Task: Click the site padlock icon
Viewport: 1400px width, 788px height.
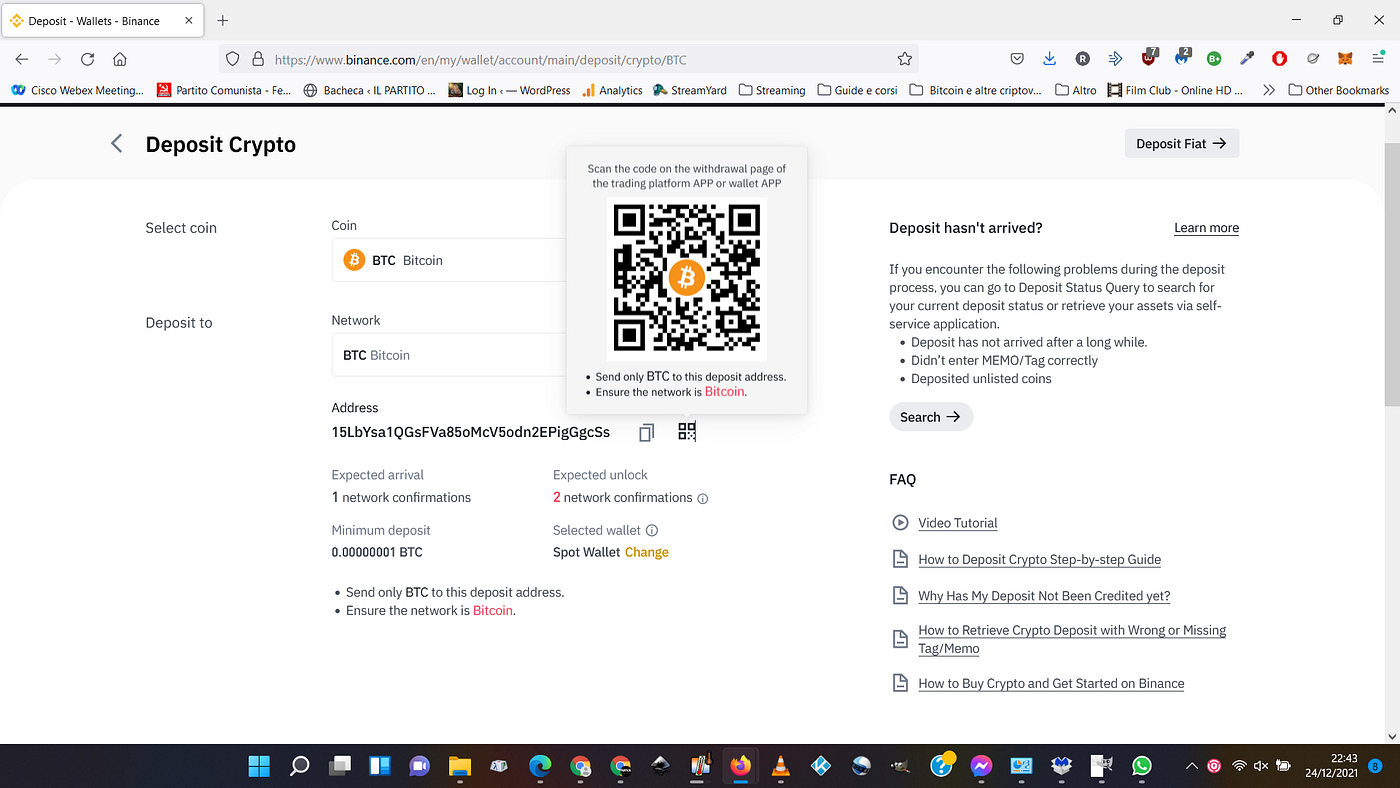Action: point(258,59)
